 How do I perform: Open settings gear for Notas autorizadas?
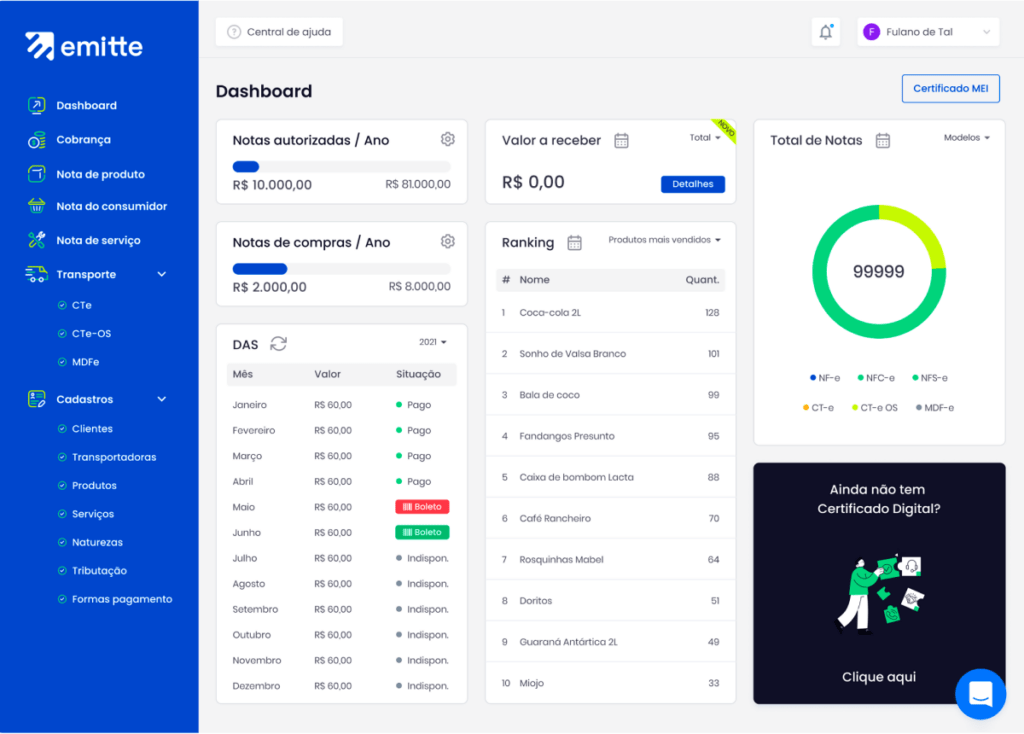[x=448, y=139]
